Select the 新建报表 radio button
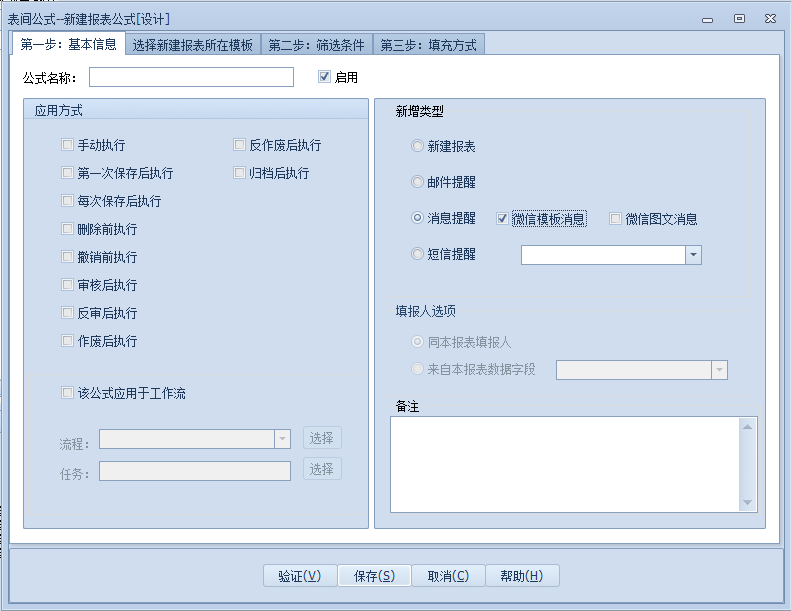This screenshot has width=791, height=611. click(418, 146)
